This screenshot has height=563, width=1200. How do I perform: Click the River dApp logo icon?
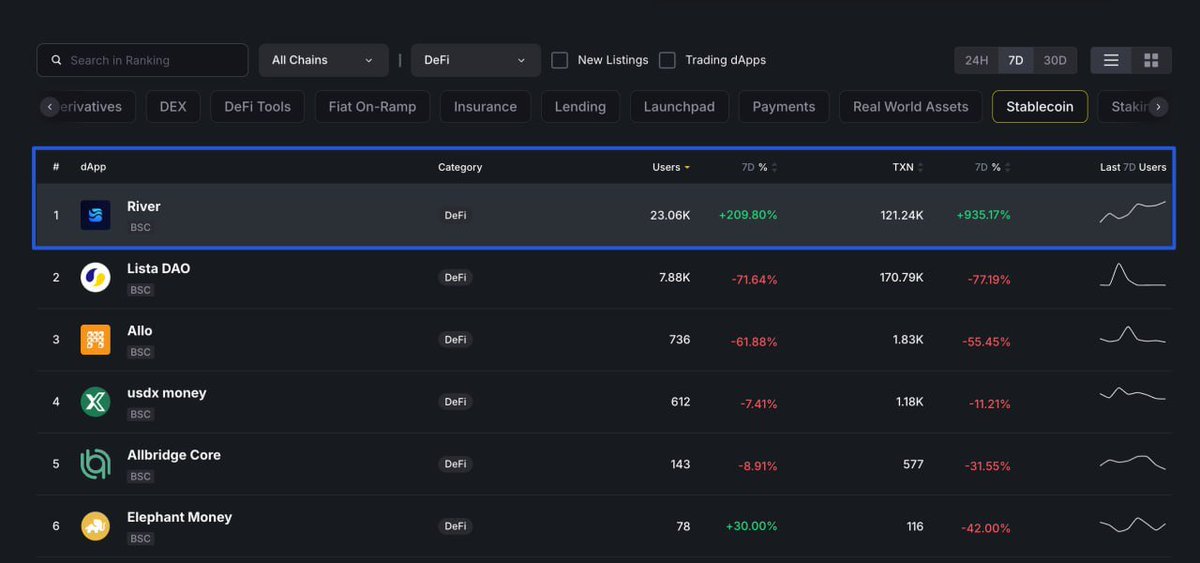[x=95, y=215]
